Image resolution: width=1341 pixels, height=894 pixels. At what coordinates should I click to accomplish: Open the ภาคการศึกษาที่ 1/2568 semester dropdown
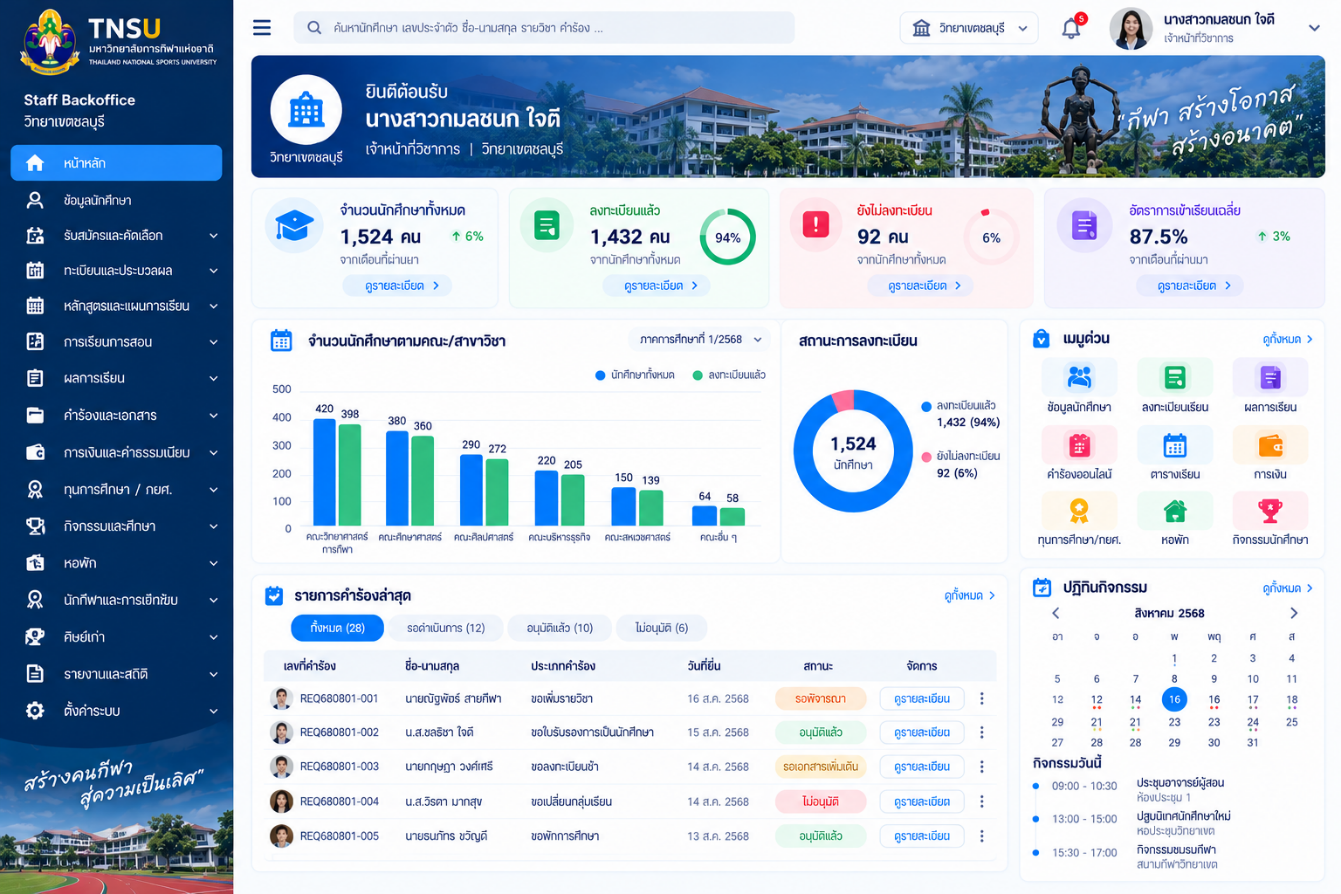pos(699,339)
